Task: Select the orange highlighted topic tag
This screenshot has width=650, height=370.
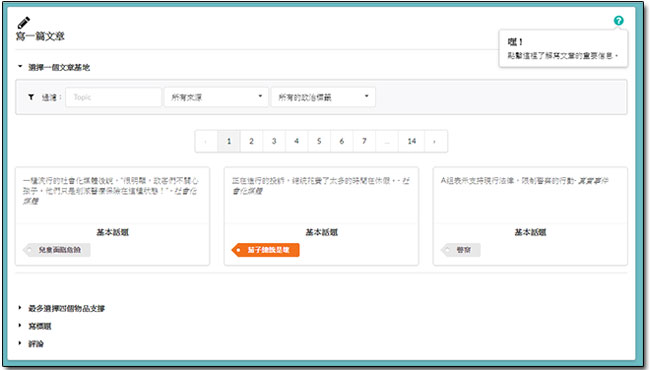Action: pyautogui.click(x=265, y=250)
